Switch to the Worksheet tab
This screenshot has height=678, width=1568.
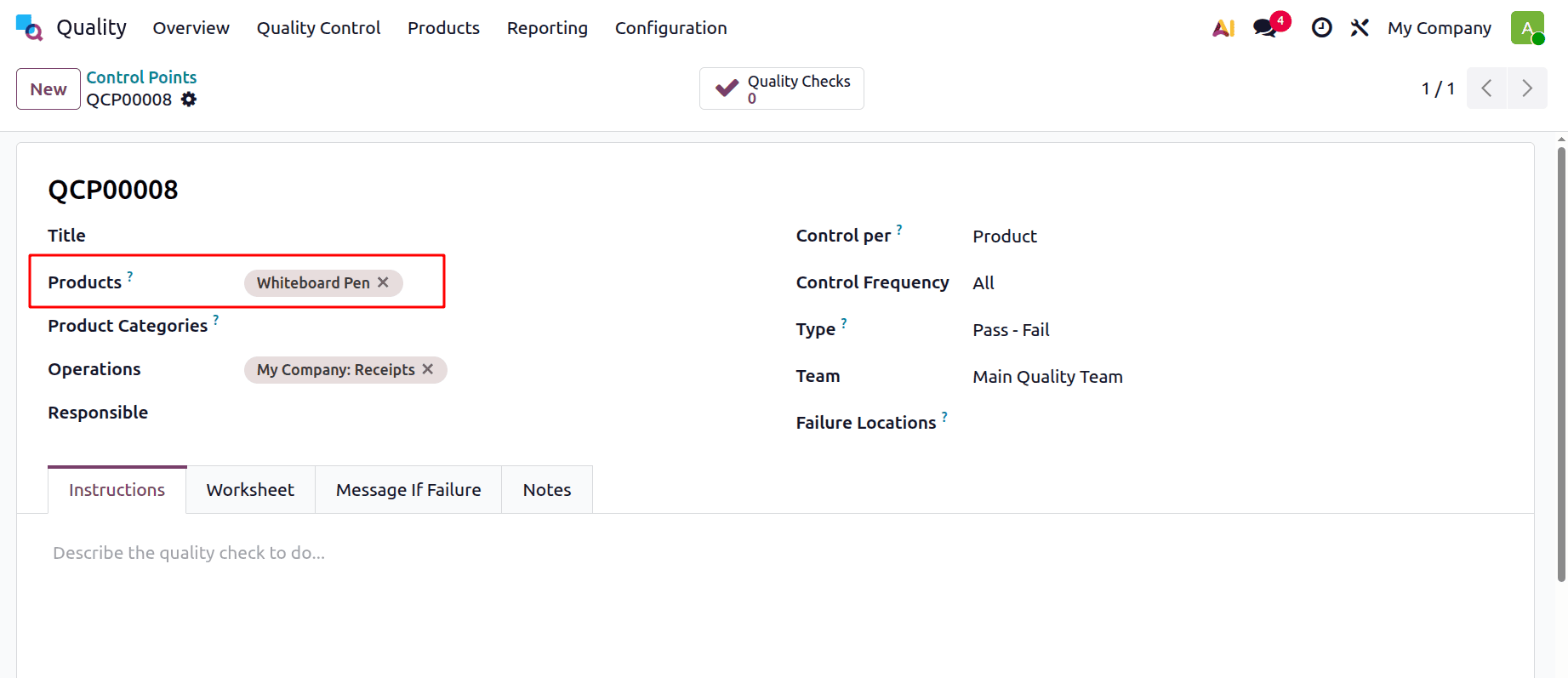tap(250, 490)
